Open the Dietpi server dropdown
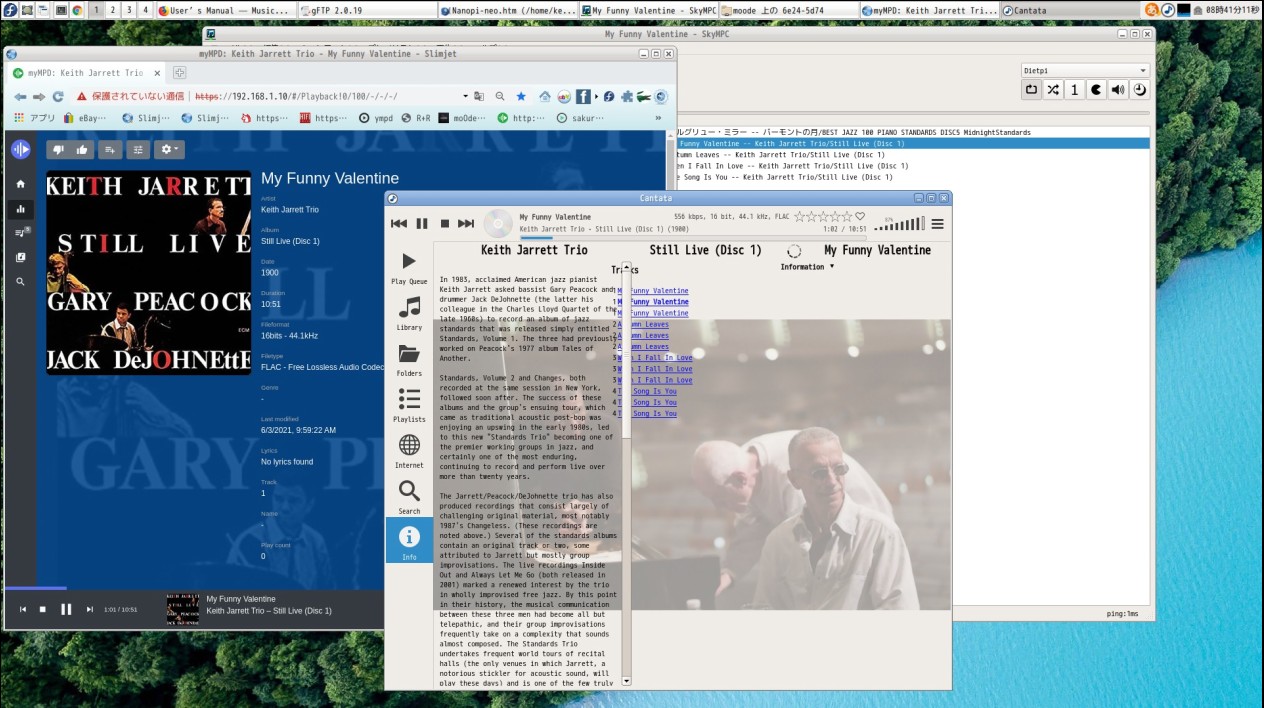1264x708 pixels. coord(1084,71)
